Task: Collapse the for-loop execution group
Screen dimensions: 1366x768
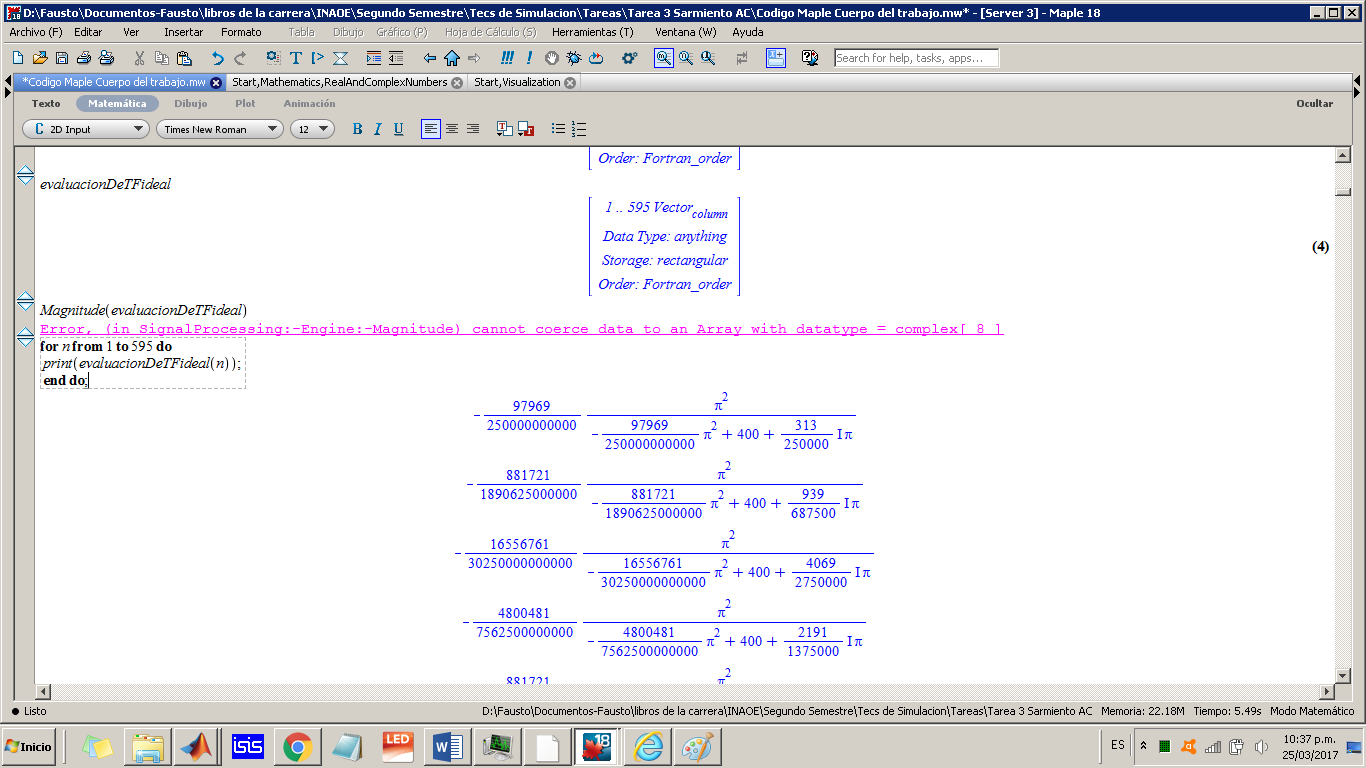Action: point(26,336)
